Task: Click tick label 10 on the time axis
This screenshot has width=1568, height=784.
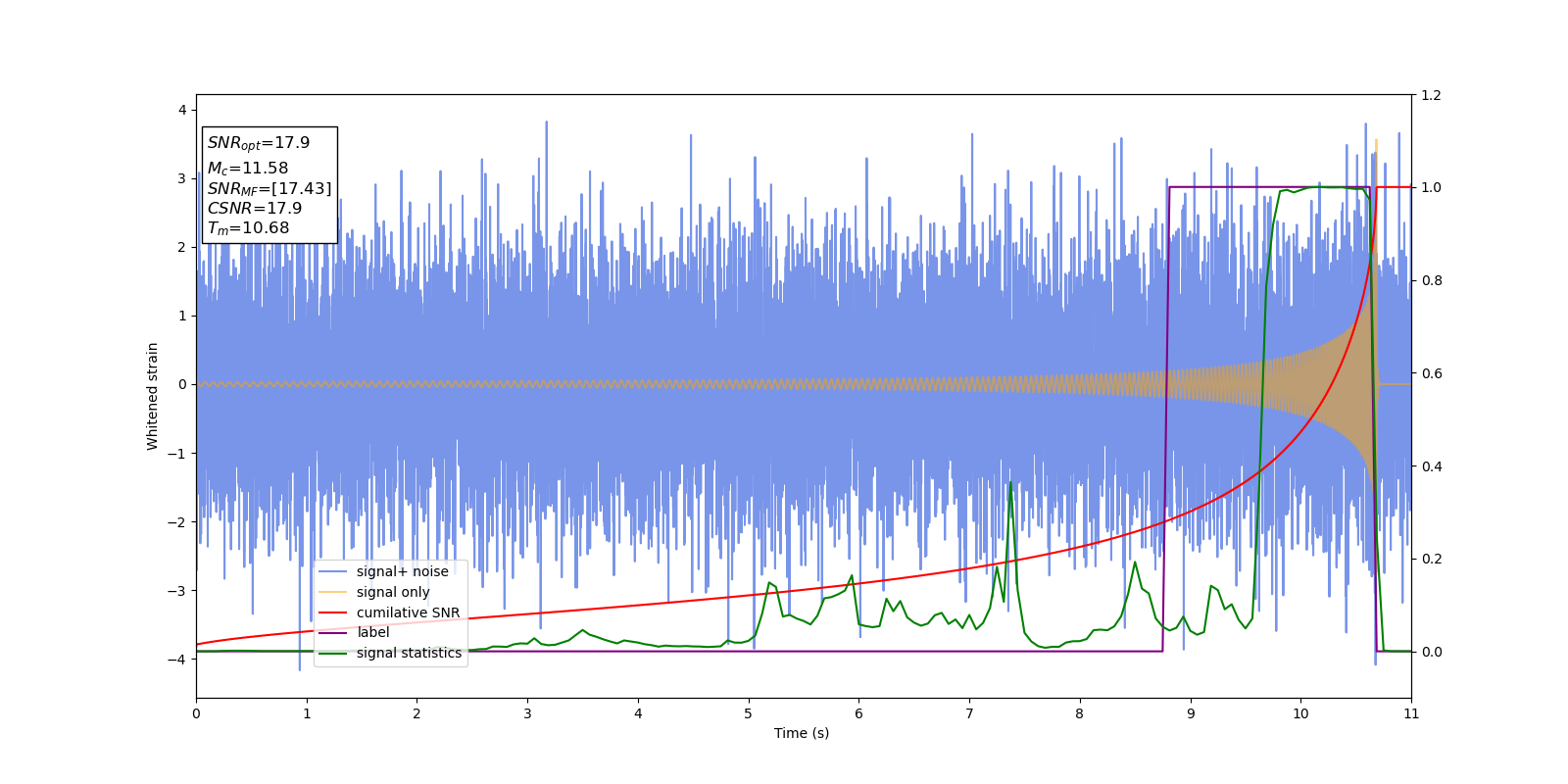Action: pyautogui.click(x=1300, y=713)
